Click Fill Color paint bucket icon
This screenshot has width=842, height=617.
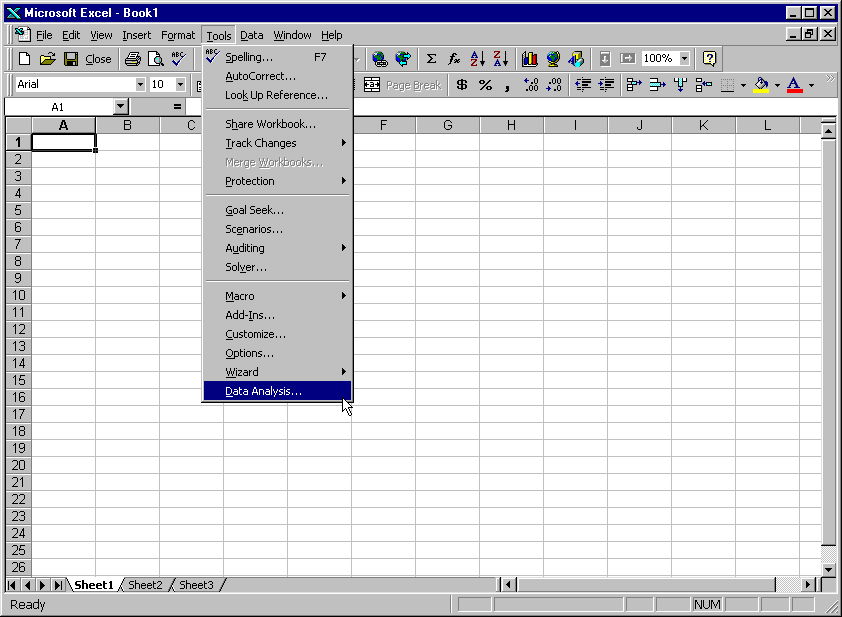pyautogui.click(x=761, y=85)
